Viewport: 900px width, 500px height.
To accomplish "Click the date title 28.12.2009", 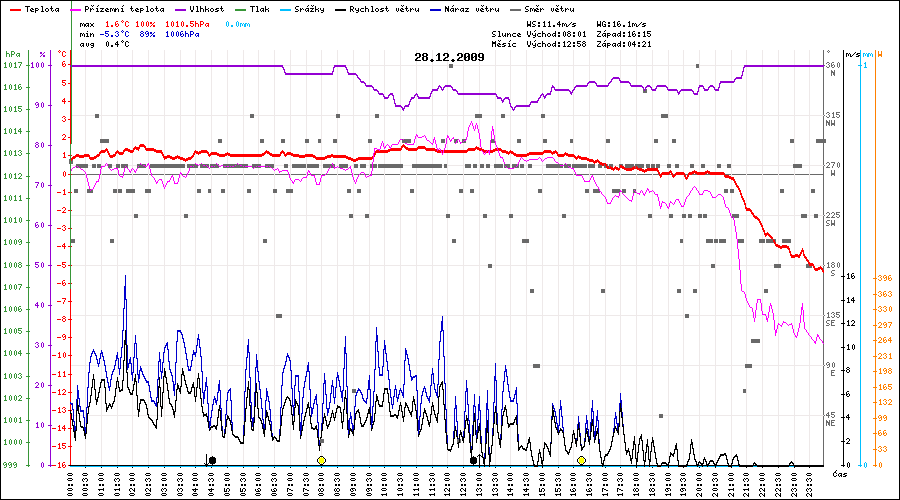I will click(449, 57).
